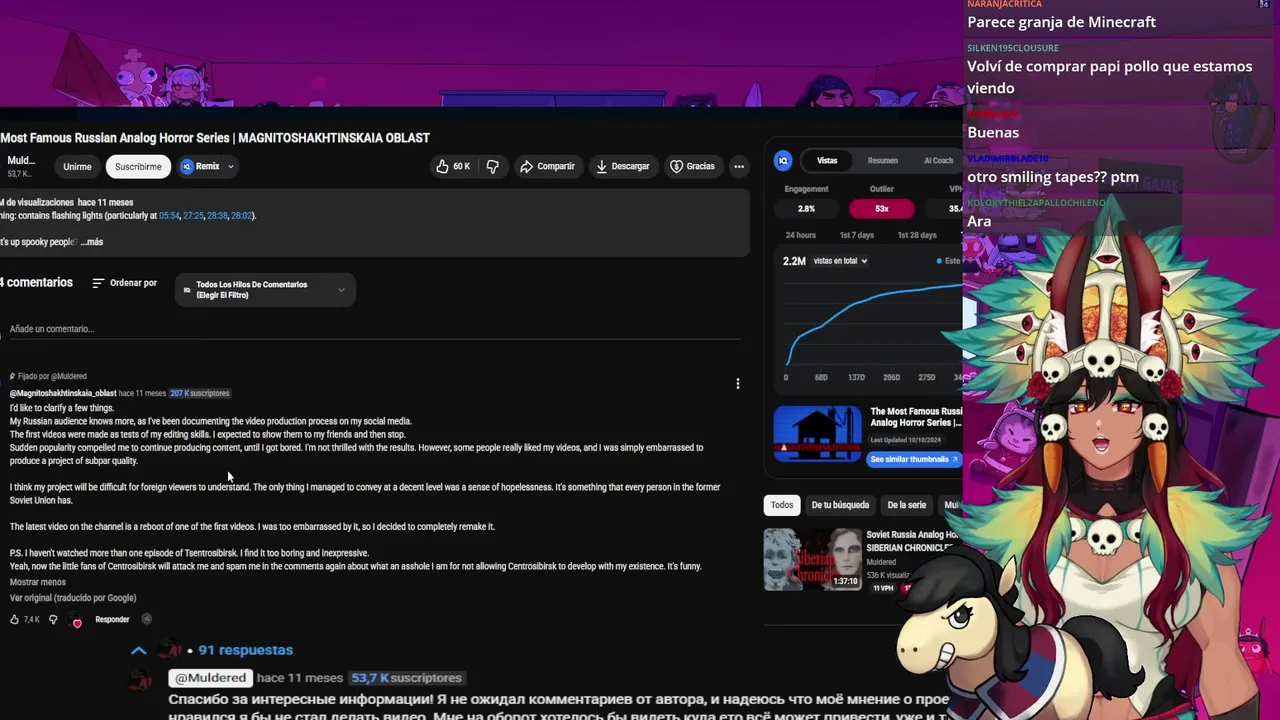Open the pinned comment's three-dot menu
Screen dimensions: 1280x720
coord(738,383)
